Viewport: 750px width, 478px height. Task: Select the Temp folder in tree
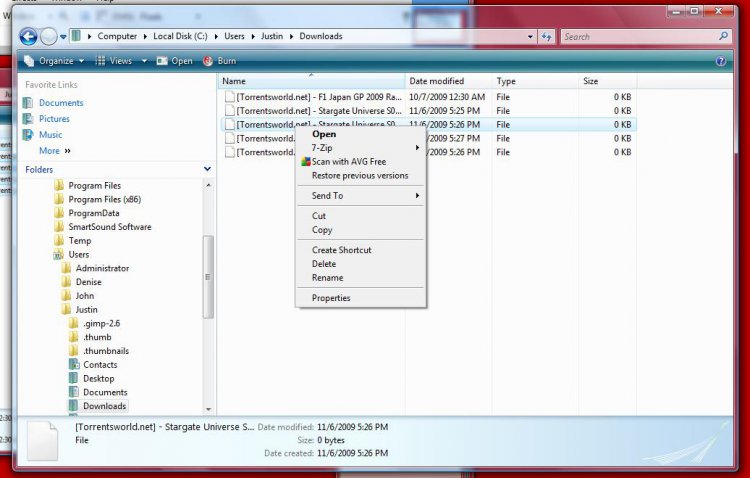(x=79, y=241)
